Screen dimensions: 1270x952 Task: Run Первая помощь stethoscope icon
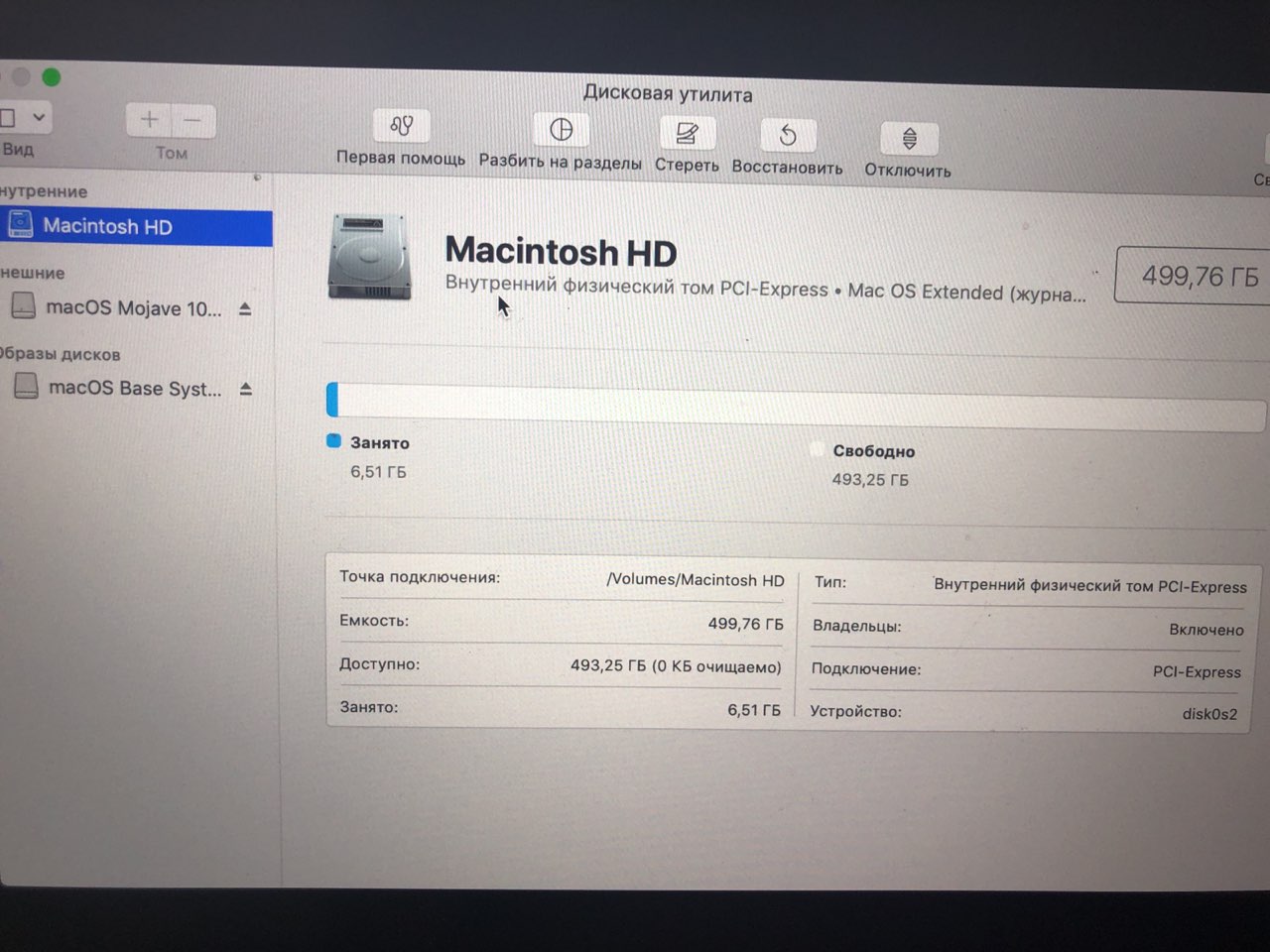401,126
